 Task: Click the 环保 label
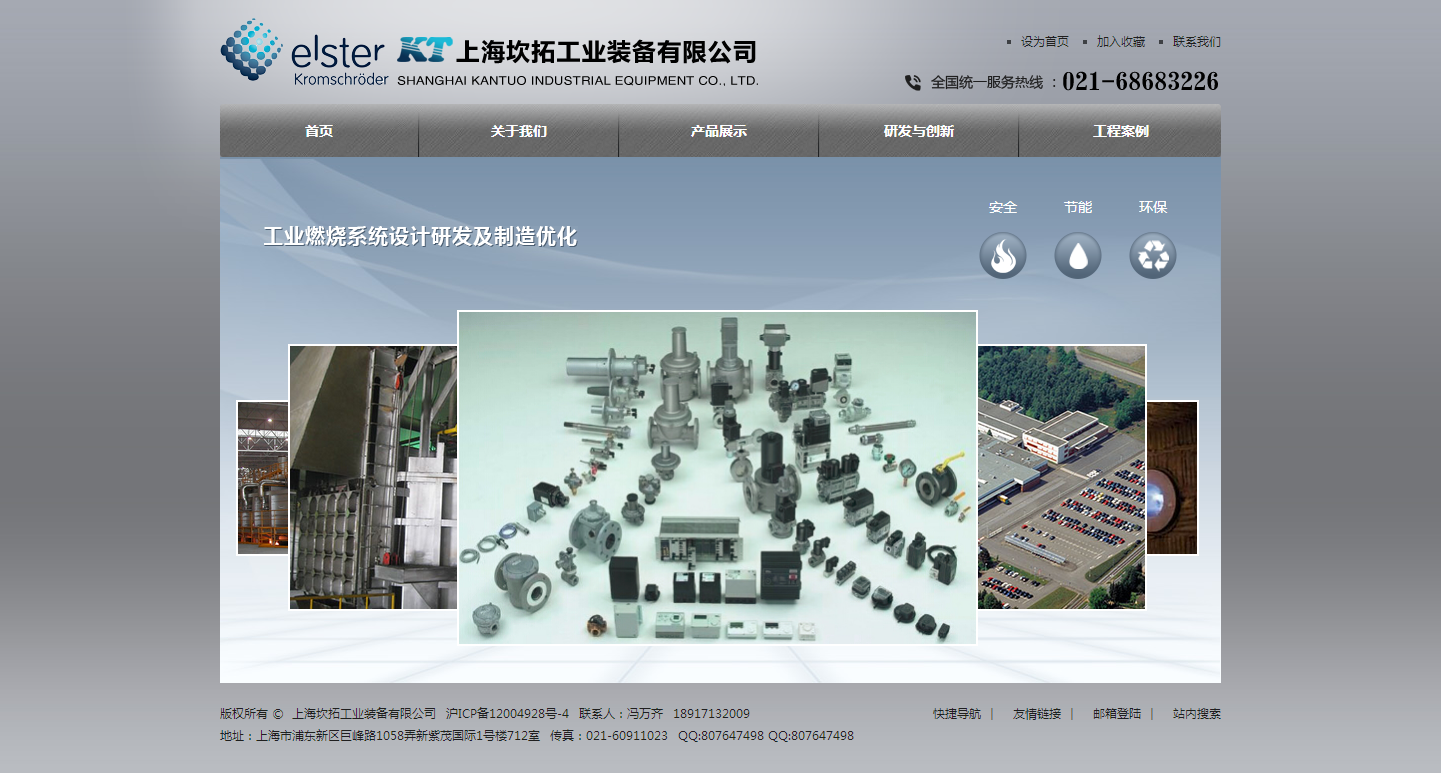point(1153,207)
